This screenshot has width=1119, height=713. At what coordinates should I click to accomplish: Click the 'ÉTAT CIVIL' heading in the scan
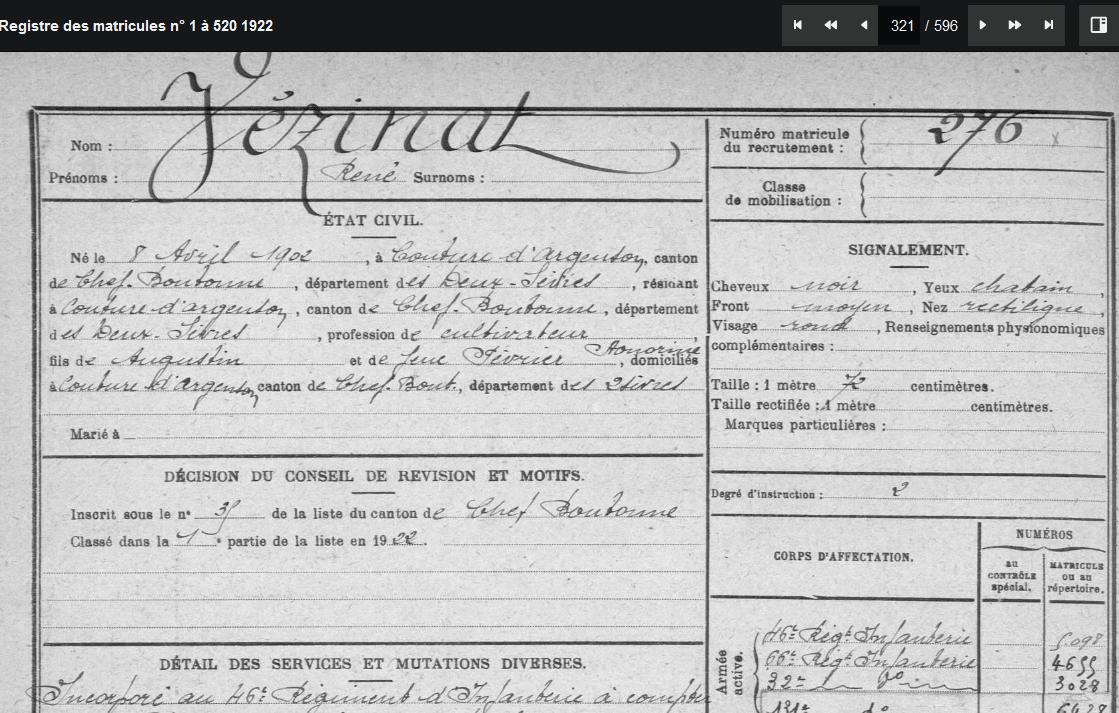(372, 220)
